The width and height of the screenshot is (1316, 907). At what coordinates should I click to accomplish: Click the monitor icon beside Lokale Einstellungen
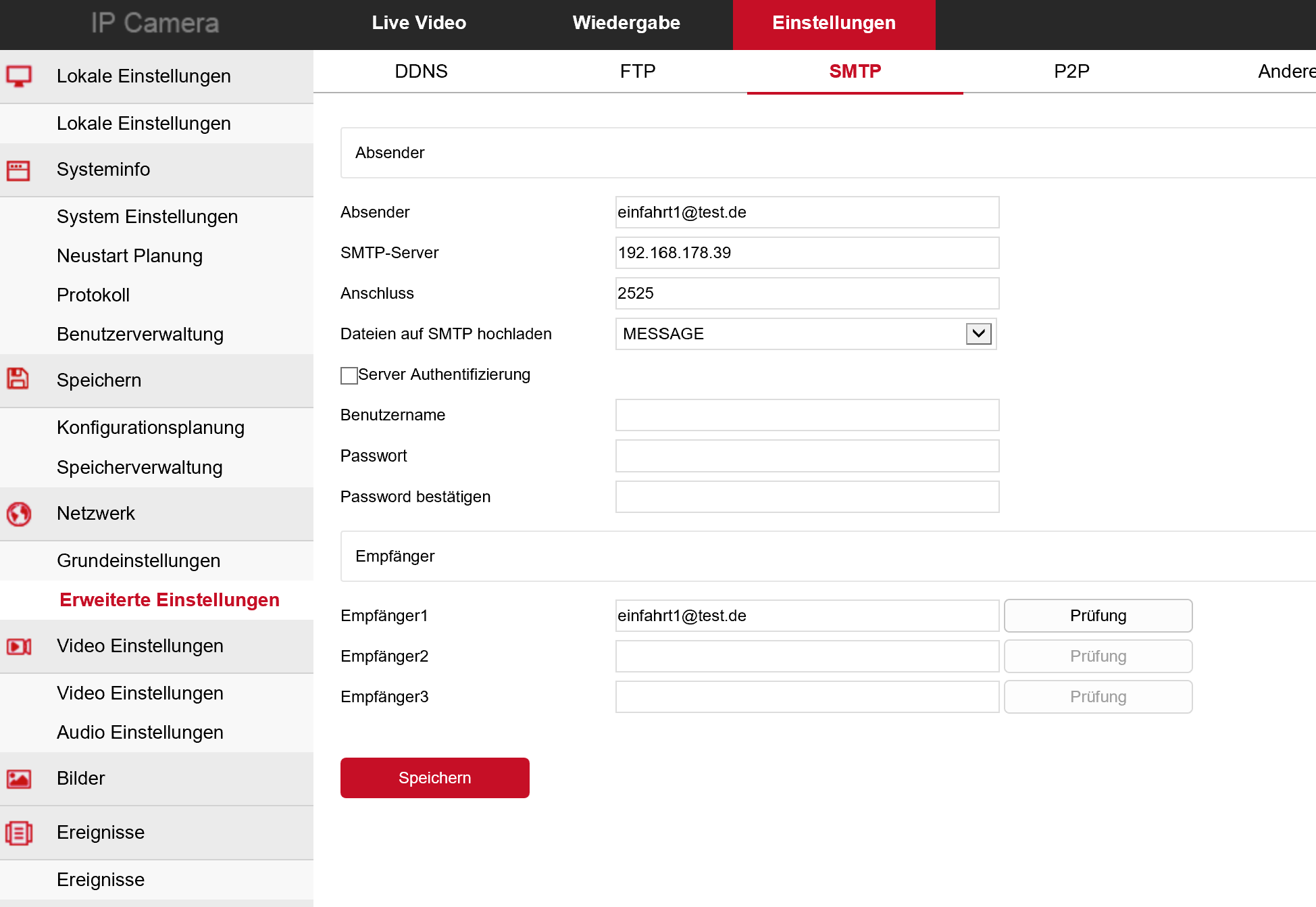click(x=19, y=76)
